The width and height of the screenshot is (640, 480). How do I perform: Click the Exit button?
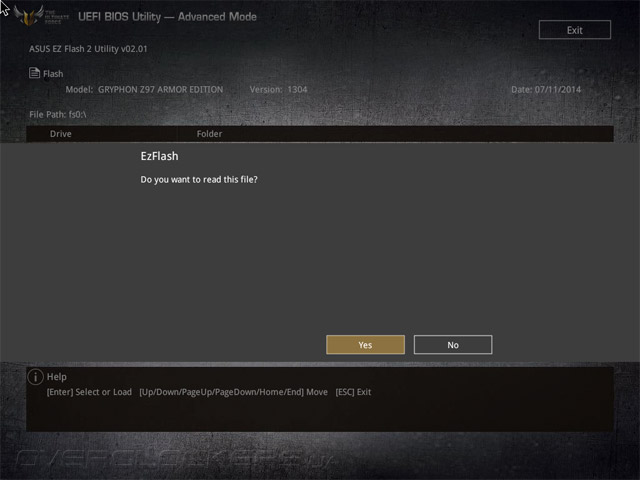(x=575, y=30)
